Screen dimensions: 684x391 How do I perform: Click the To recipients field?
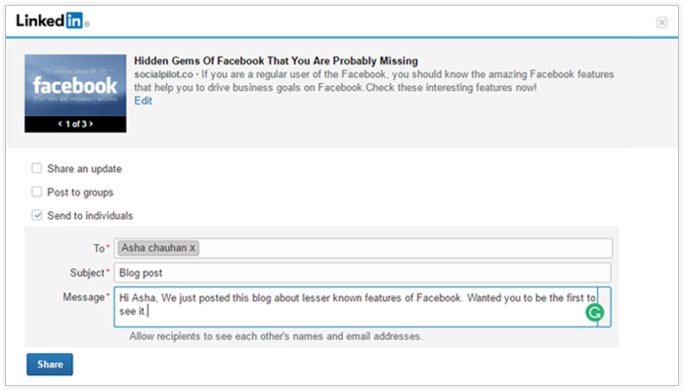point(363,248)
